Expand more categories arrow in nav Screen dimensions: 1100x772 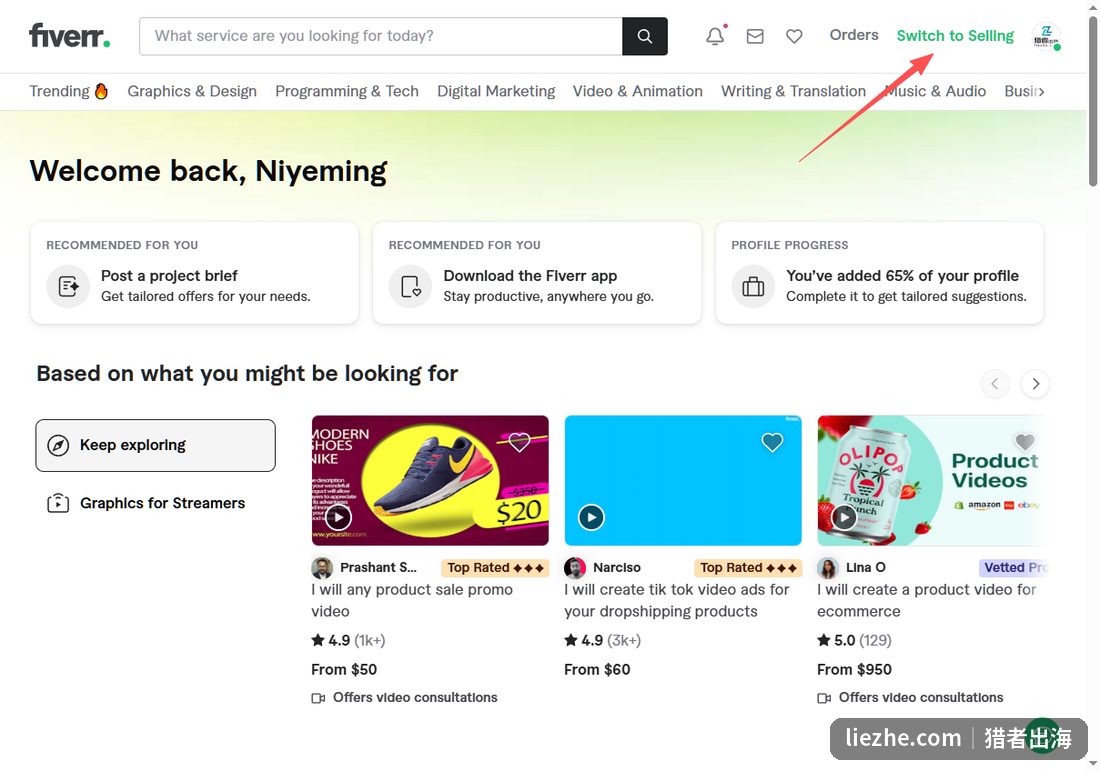coord(1041,91)
